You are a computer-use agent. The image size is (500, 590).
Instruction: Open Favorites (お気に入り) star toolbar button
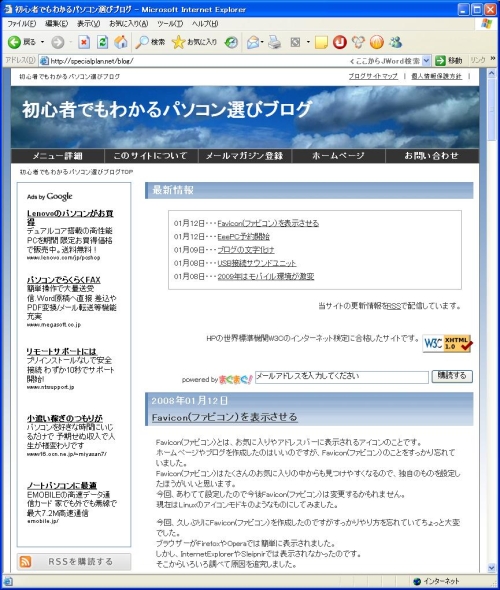coord(195,42)
